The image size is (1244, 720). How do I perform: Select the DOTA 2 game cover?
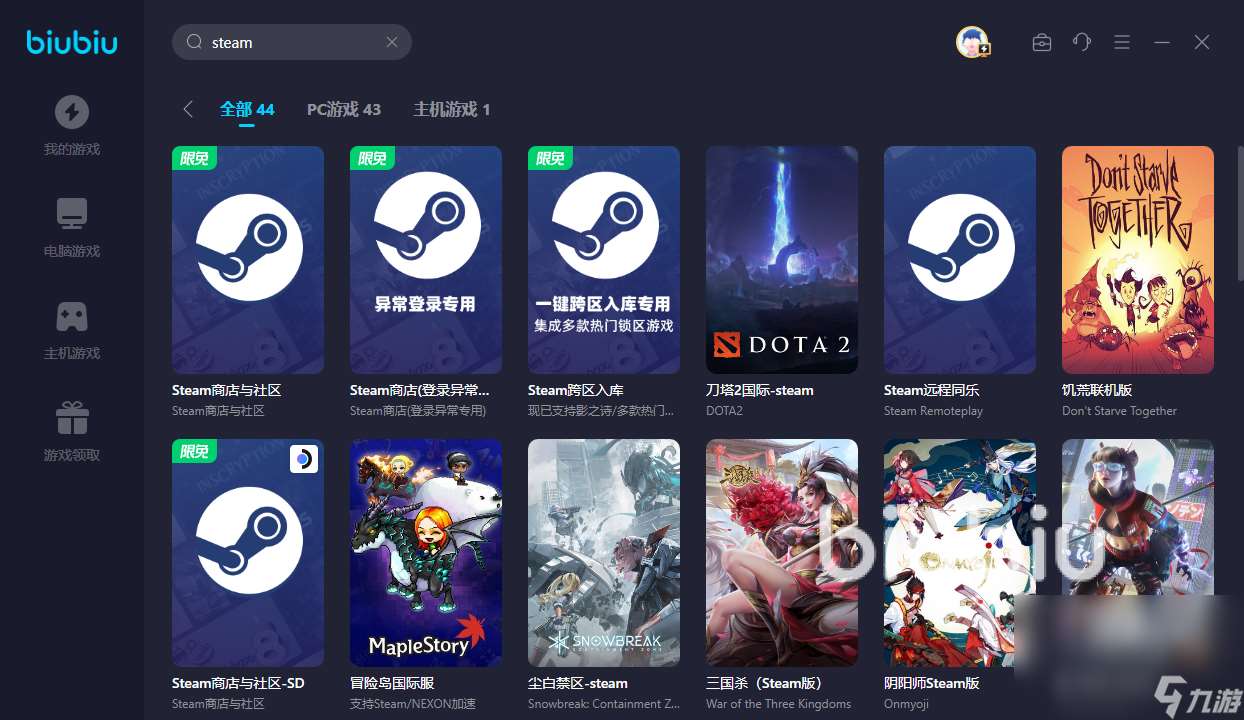click(781, 260)
